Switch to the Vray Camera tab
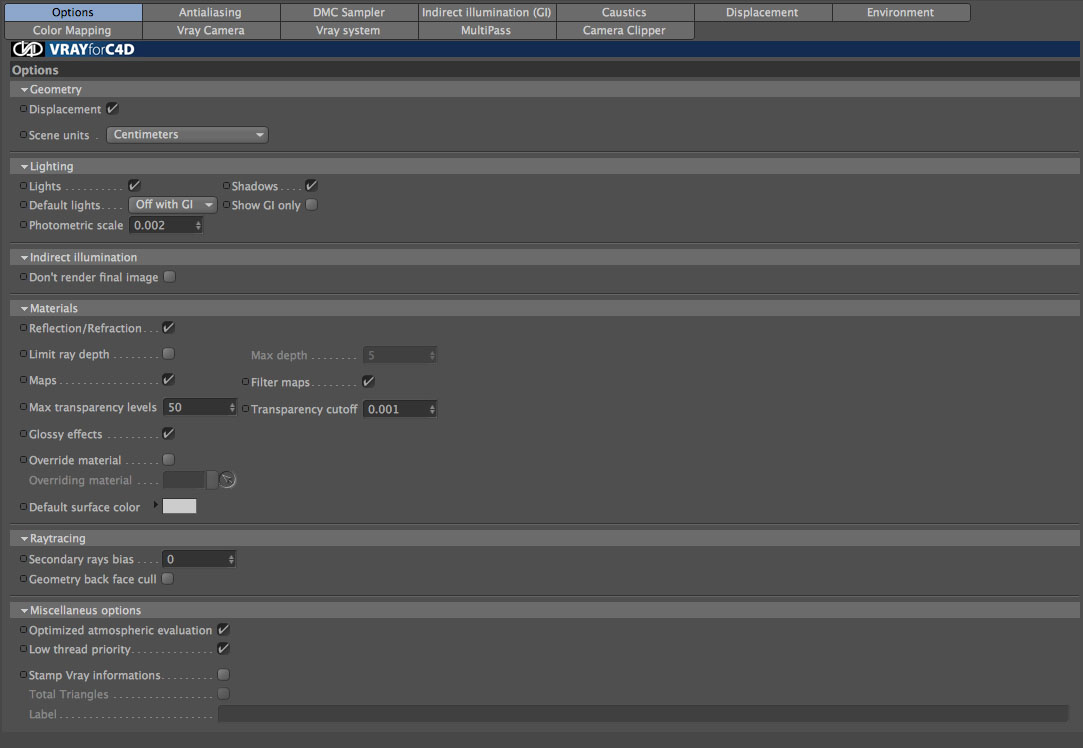1083x748 pixels. click(211, 30)
